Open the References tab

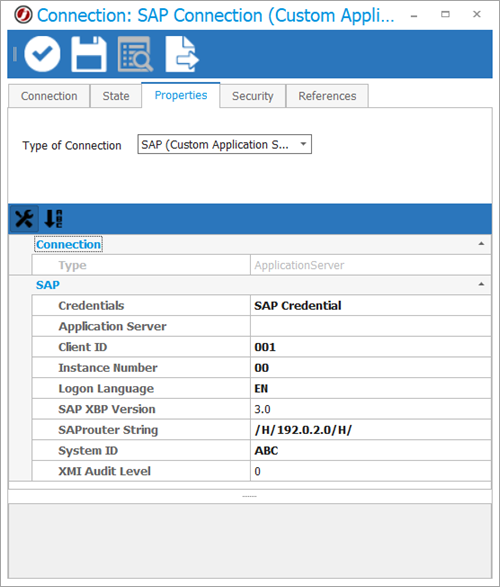point(327,96)
